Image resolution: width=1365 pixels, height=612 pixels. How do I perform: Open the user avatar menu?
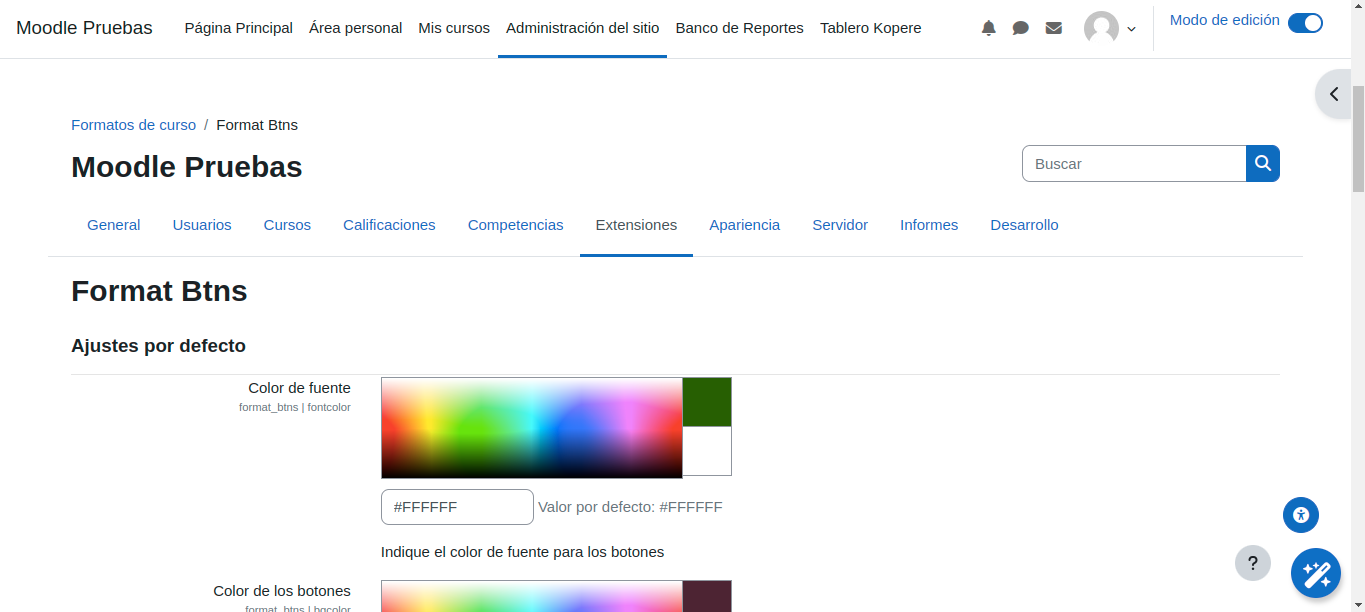pyautogui.click(x=1101, y=28)
